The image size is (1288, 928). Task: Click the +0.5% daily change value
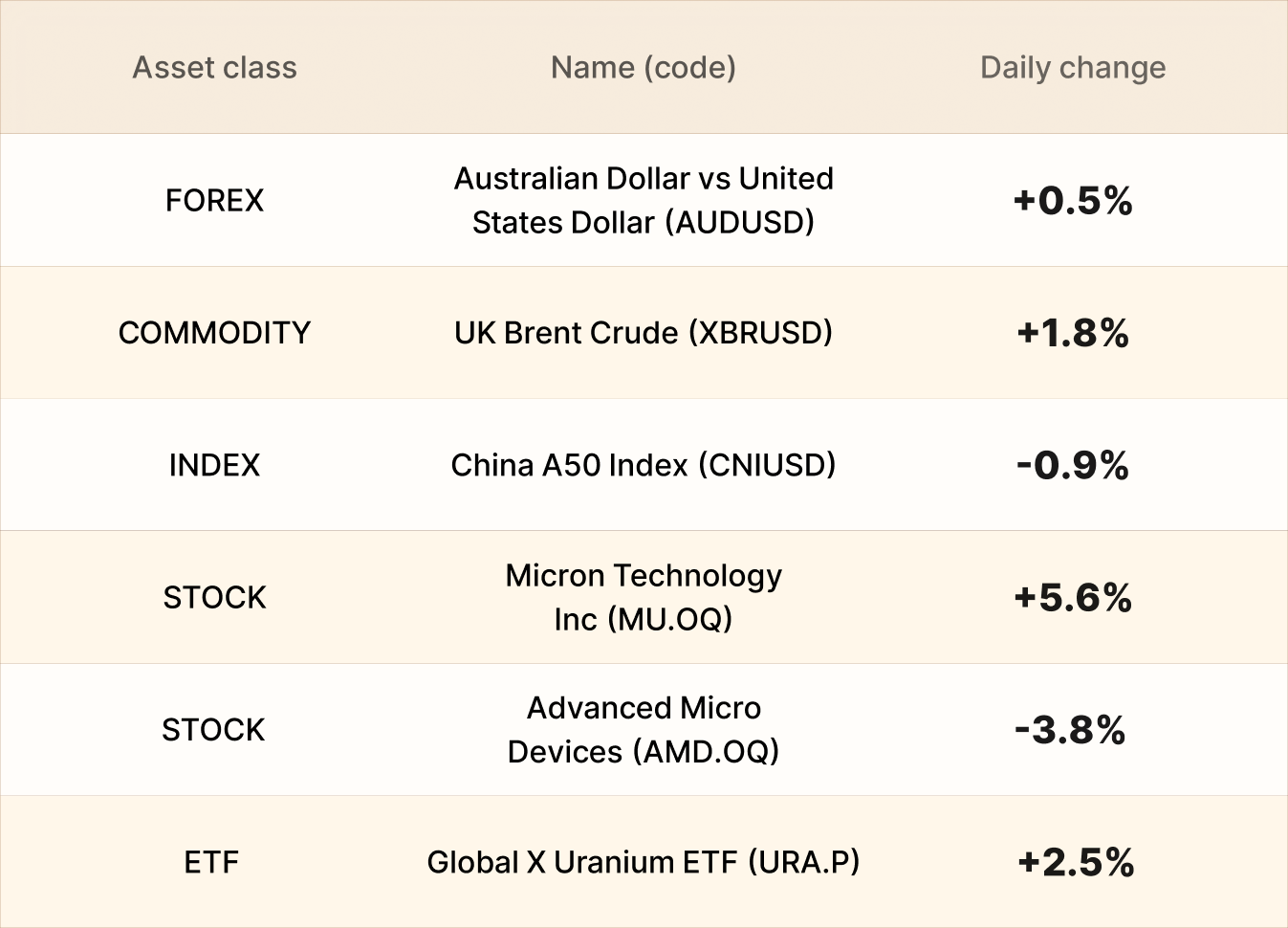(x=1073, y=201)
